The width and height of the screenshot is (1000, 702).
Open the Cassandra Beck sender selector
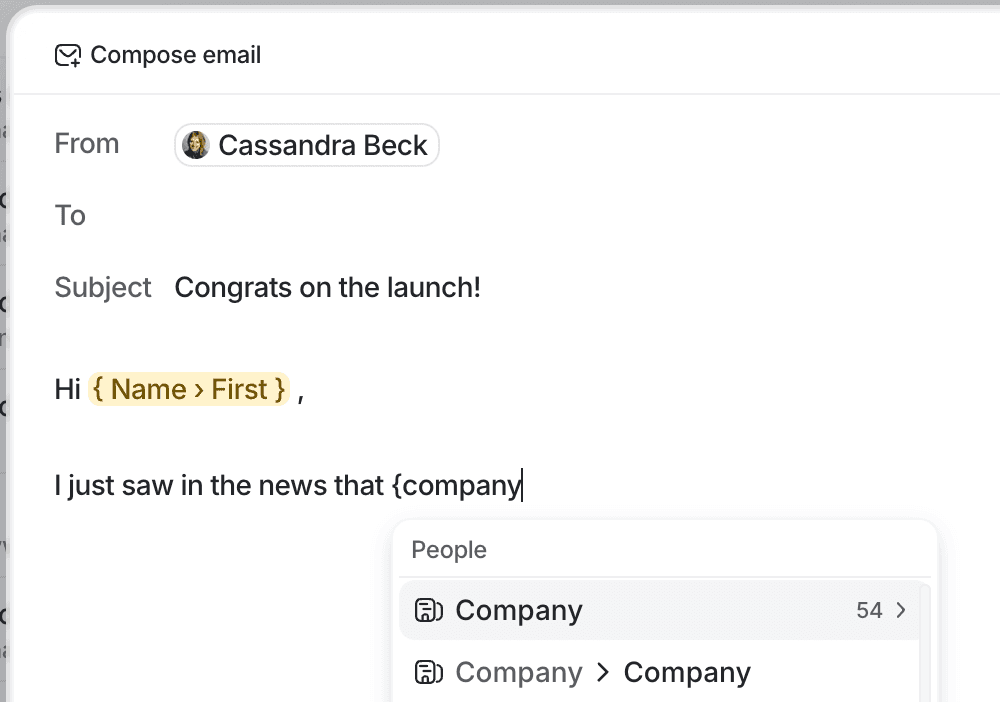pos(307,145)
